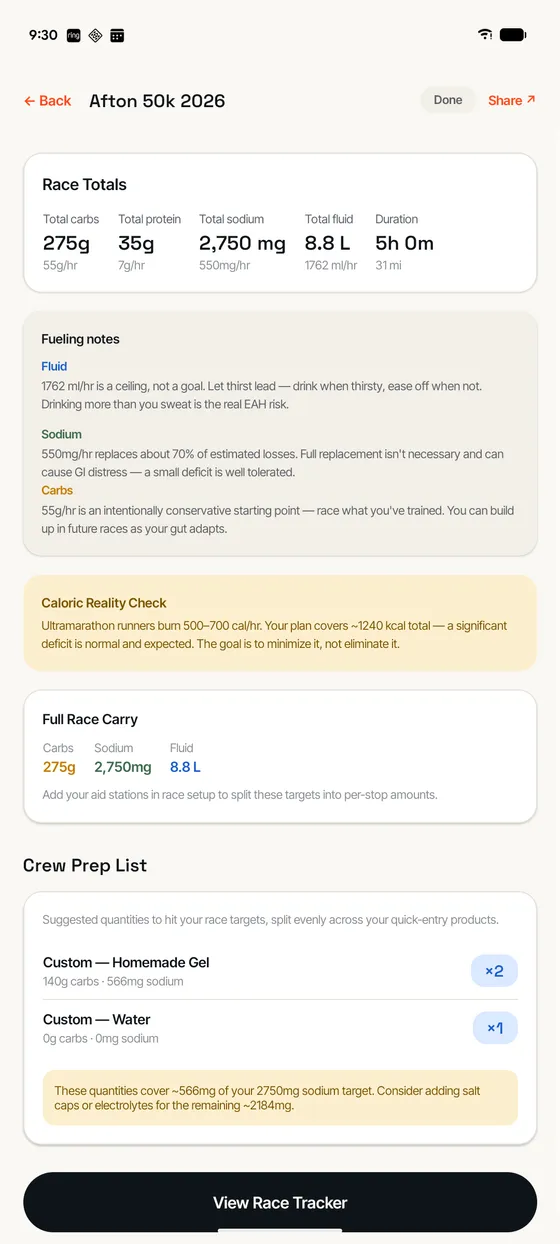The image size is (560, 1244).
Task: Tap the Wi-Fi status icon
Action: tap(485, 35)
